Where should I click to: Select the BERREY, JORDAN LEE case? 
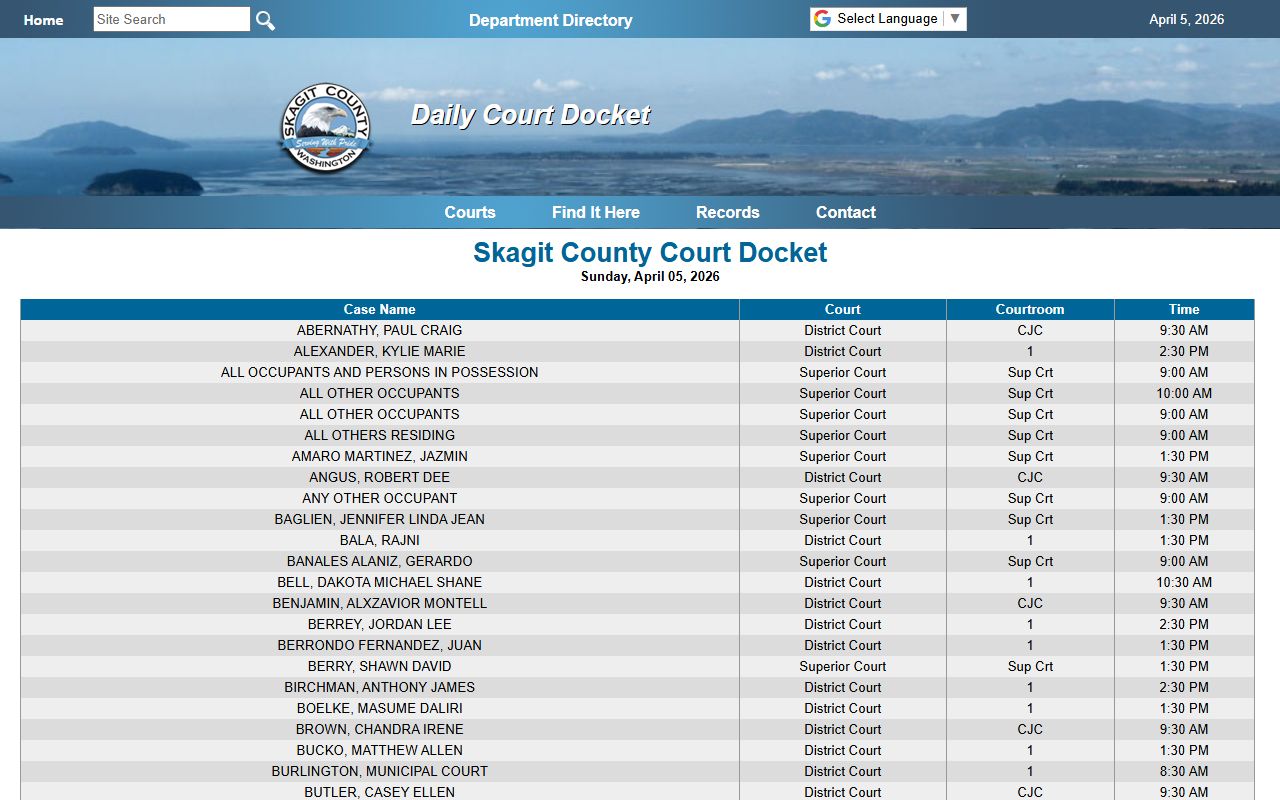coord(380,624)
